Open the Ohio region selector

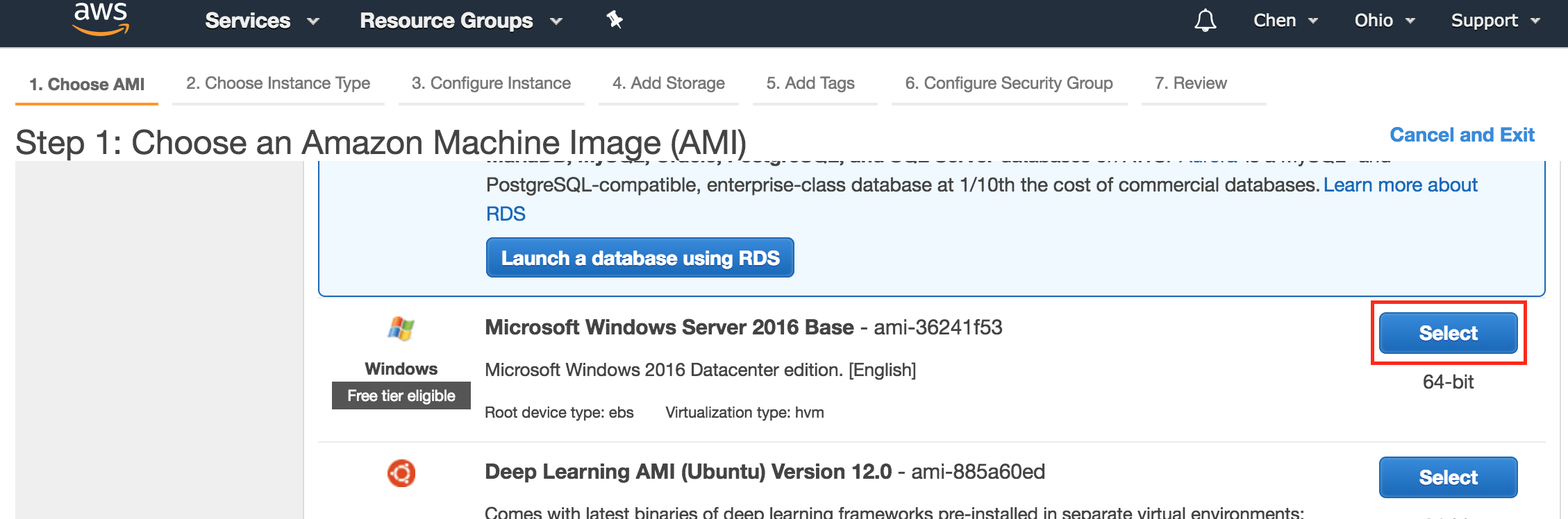(x=1385, y=21)
